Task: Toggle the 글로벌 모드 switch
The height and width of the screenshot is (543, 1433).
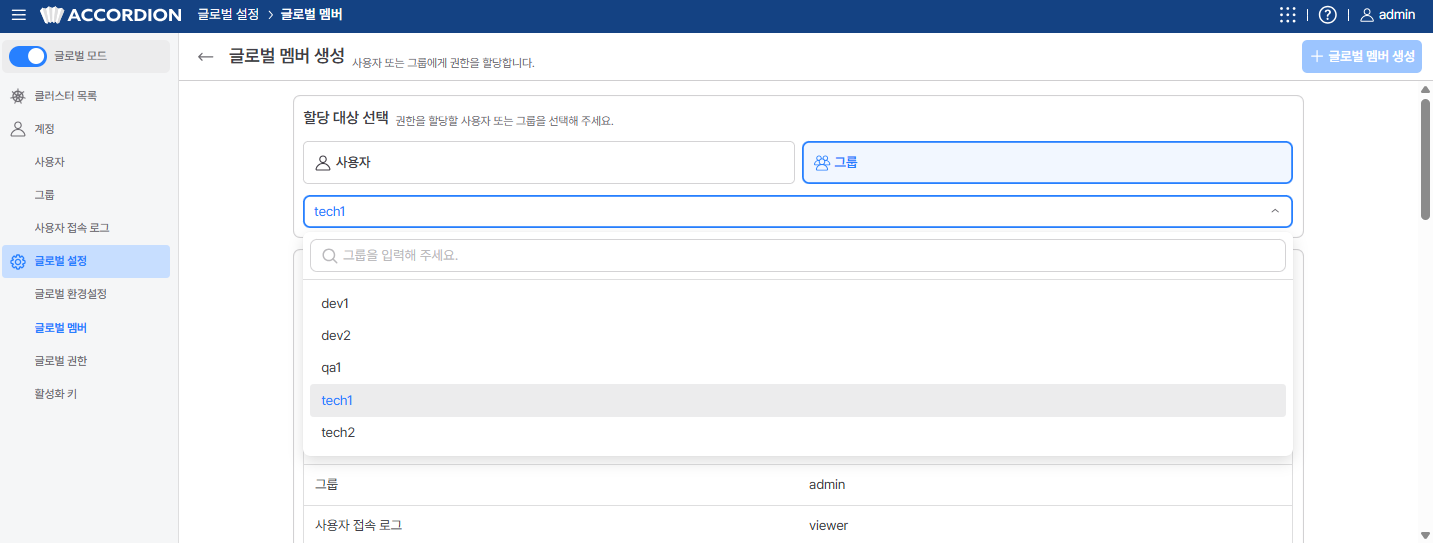Action: (28, 56)
